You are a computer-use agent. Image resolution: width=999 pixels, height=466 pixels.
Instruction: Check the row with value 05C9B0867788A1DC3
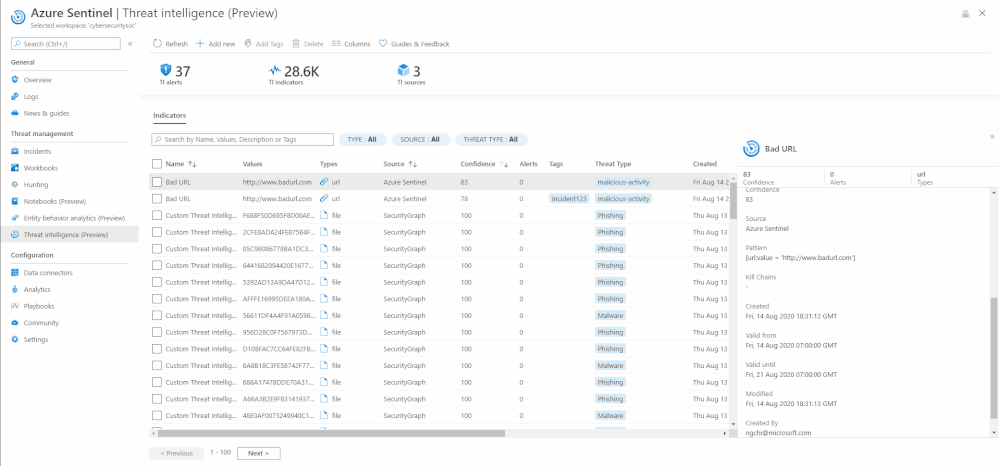click(157, 249)
